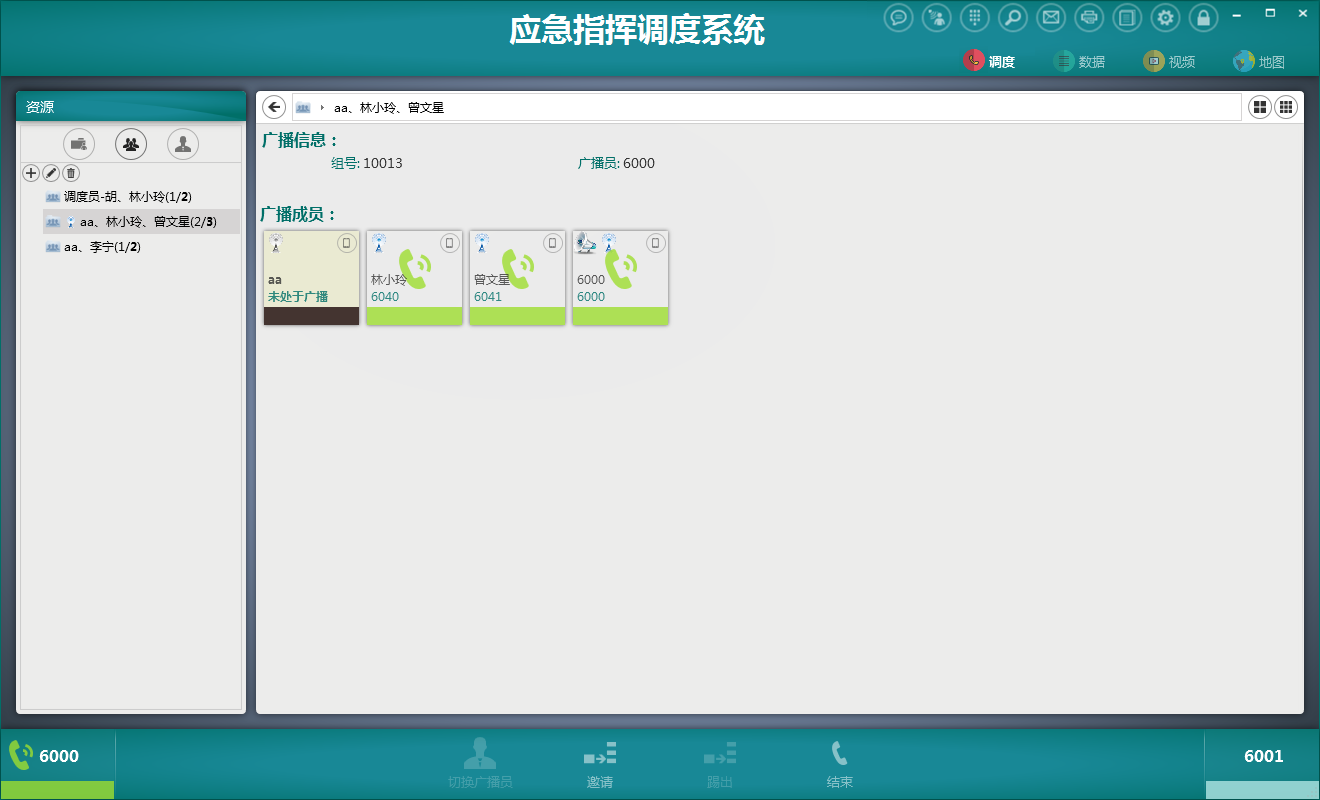The image size is (1320, 800).
Task: Open the dial pad icon in header
Action: [974, 17]
